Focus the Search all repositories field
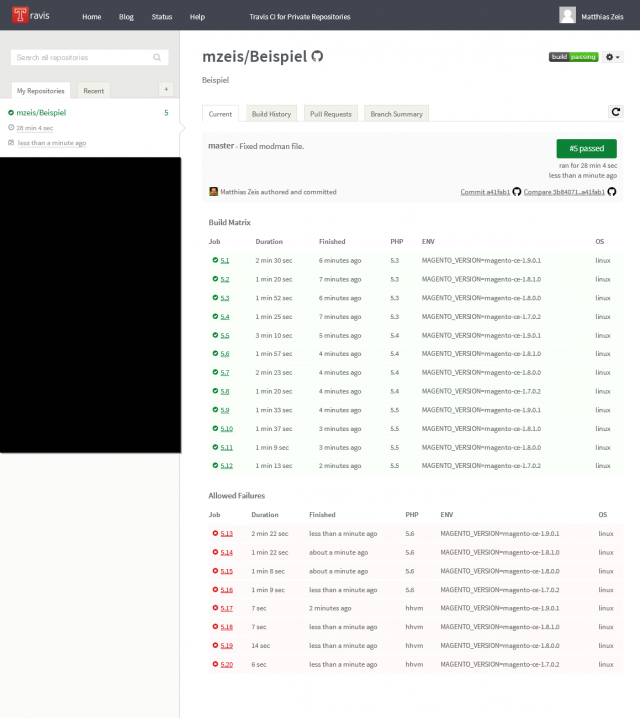This screenshot has height=718, width=640. pyautogui.click(x=90, y=57)
